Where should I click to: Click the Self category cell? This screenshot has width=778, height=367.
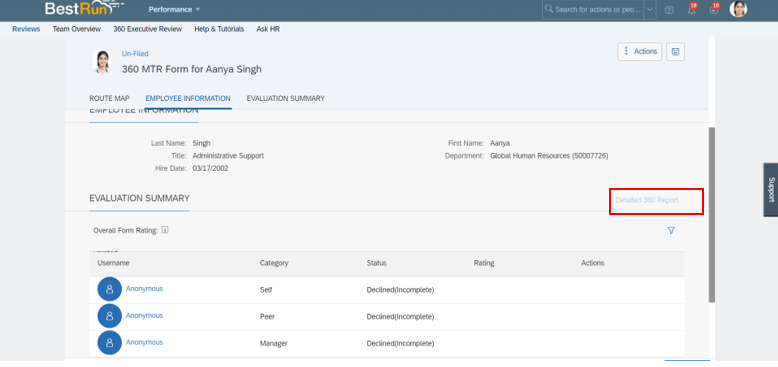(x=266, y=290)
